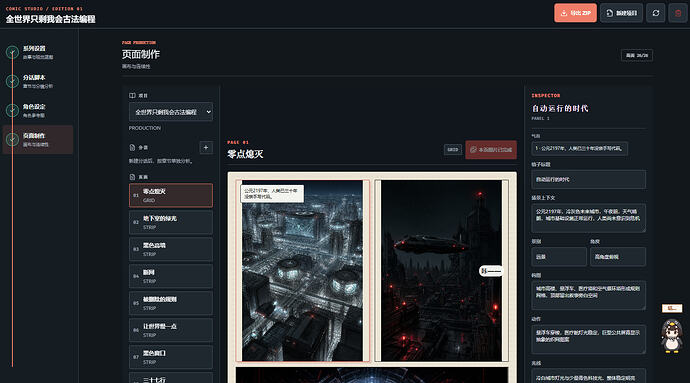
Task: Select page 02 STRIP in the page list
Action: 171,222
